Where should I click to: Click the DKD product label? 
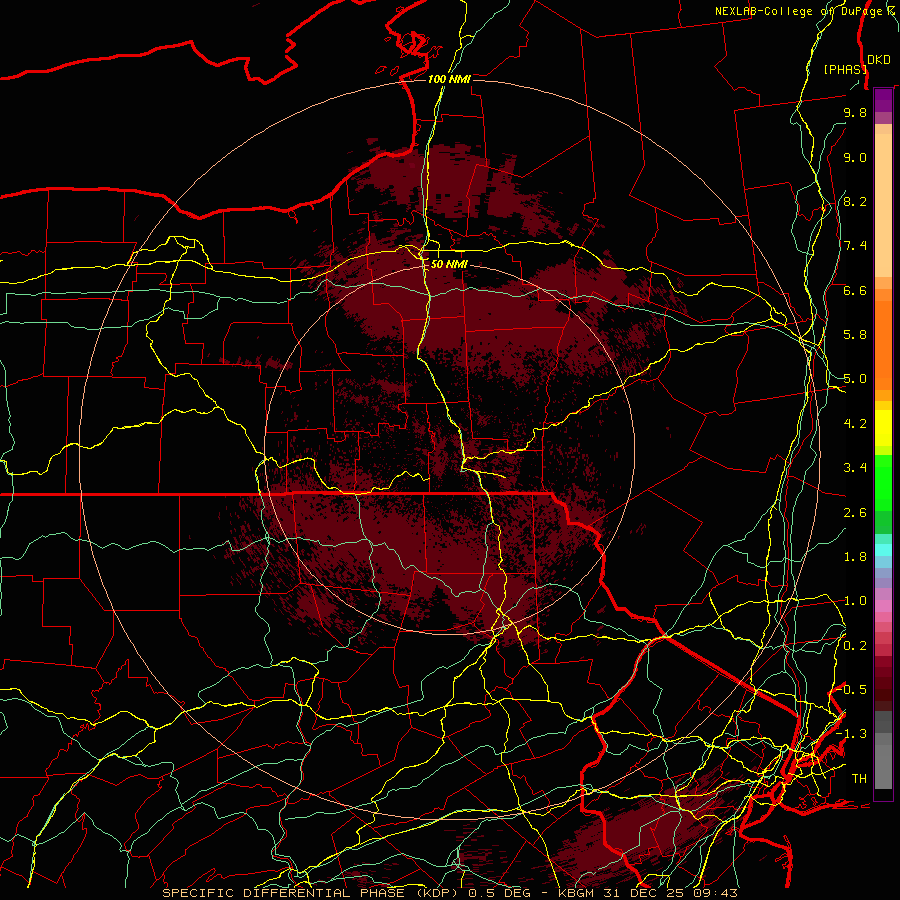tap(879, 60)
